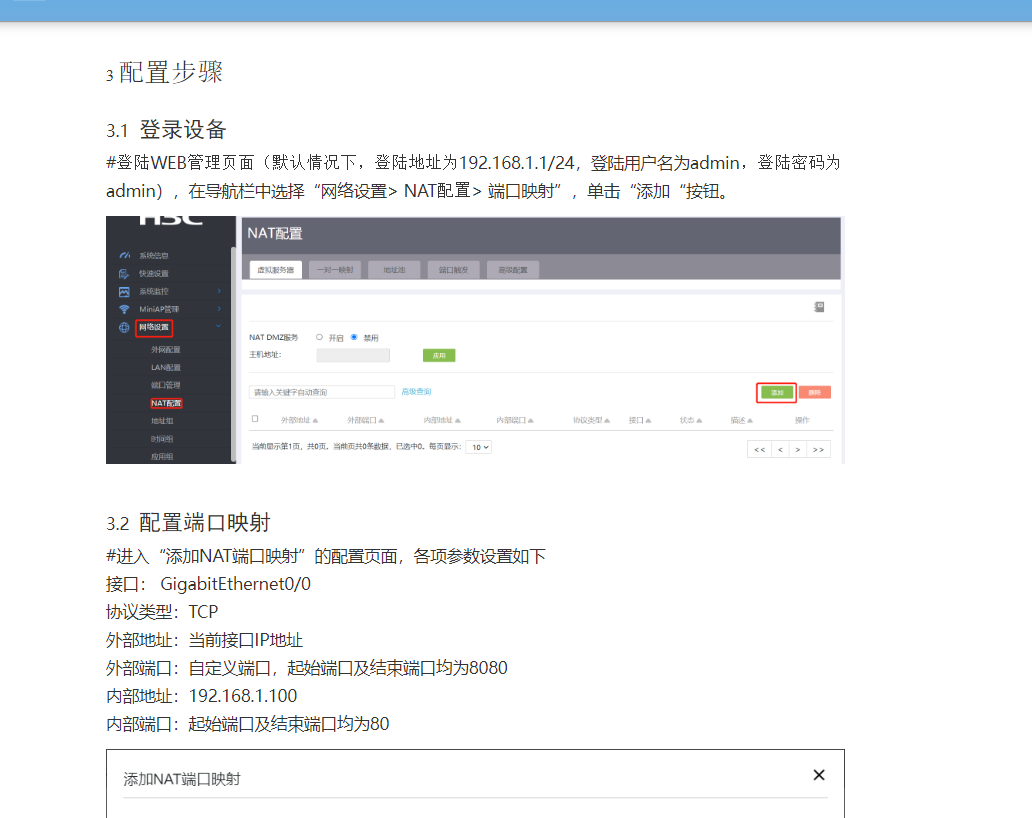Tick the select-all checkbox in table header
Screen dimensions: 1032x818
coord(255,419)
